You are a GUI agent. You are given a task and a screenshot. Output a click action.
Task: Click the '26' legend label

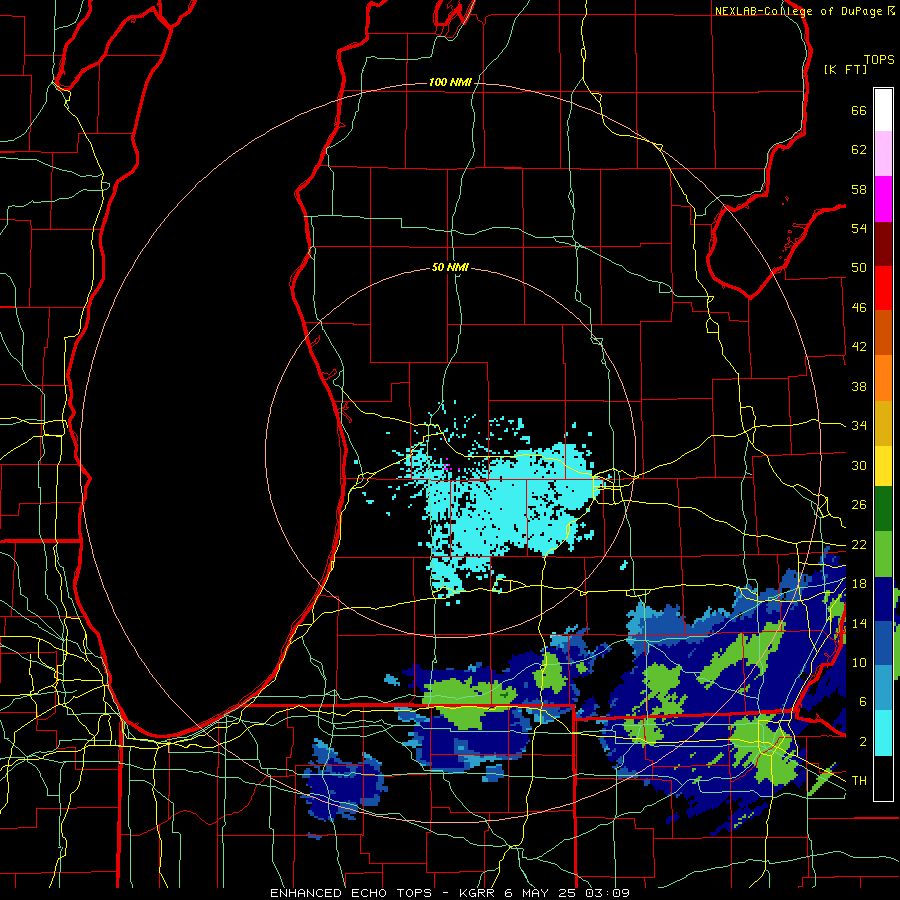pos(859,505)
